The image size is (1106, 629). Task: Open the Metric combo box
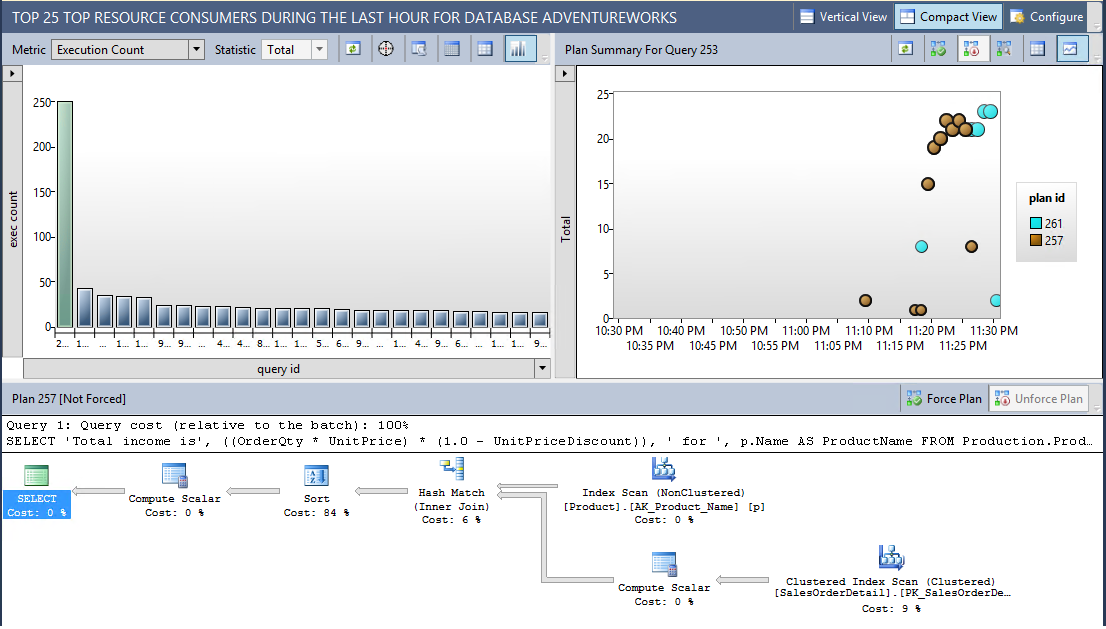click(x=128, y=49)
